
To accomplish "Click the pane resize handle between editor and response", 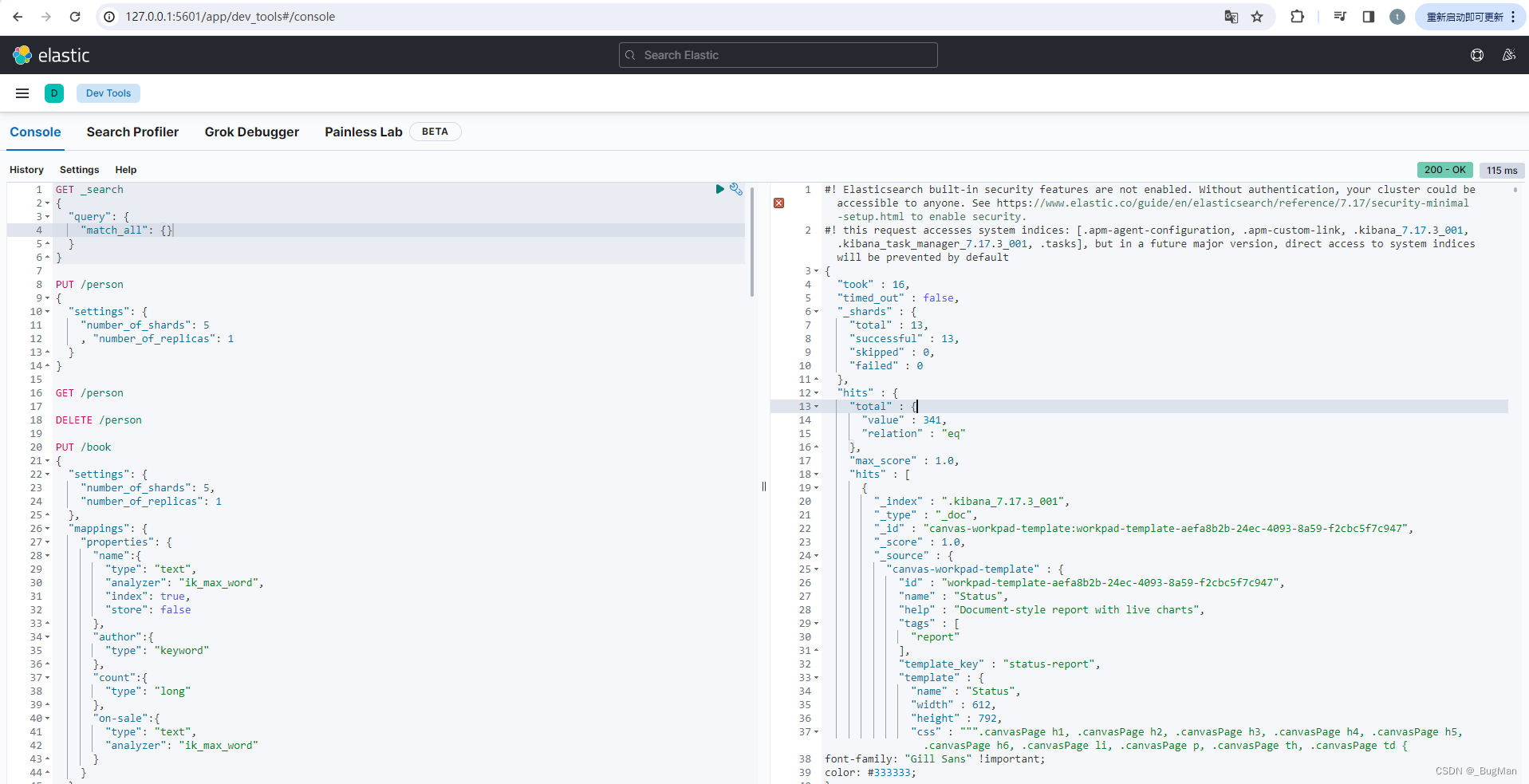I will coord(764,487).
